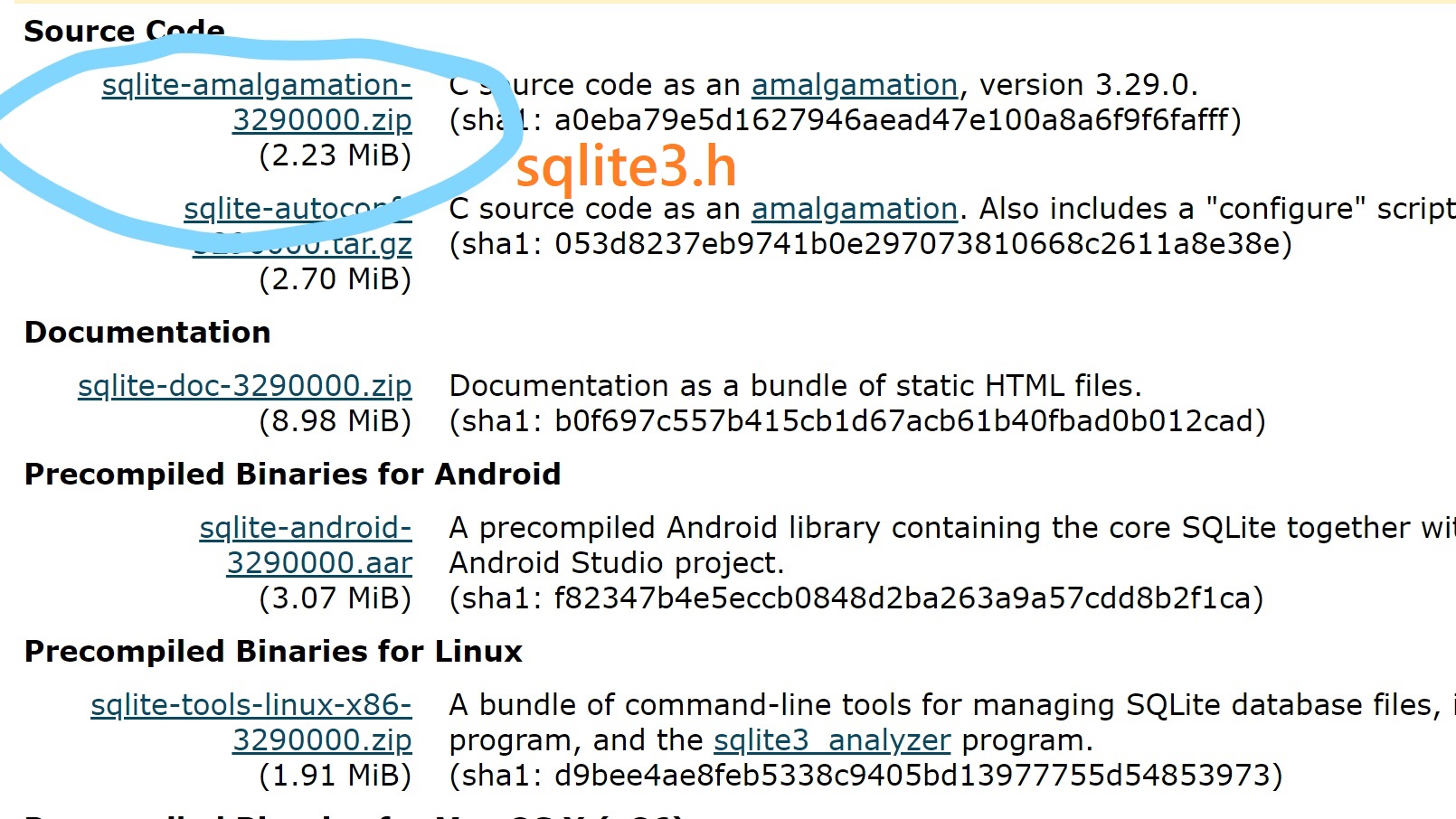1456x819 pixels.
Task: Click the Source Code section heading
Action: 124,30
